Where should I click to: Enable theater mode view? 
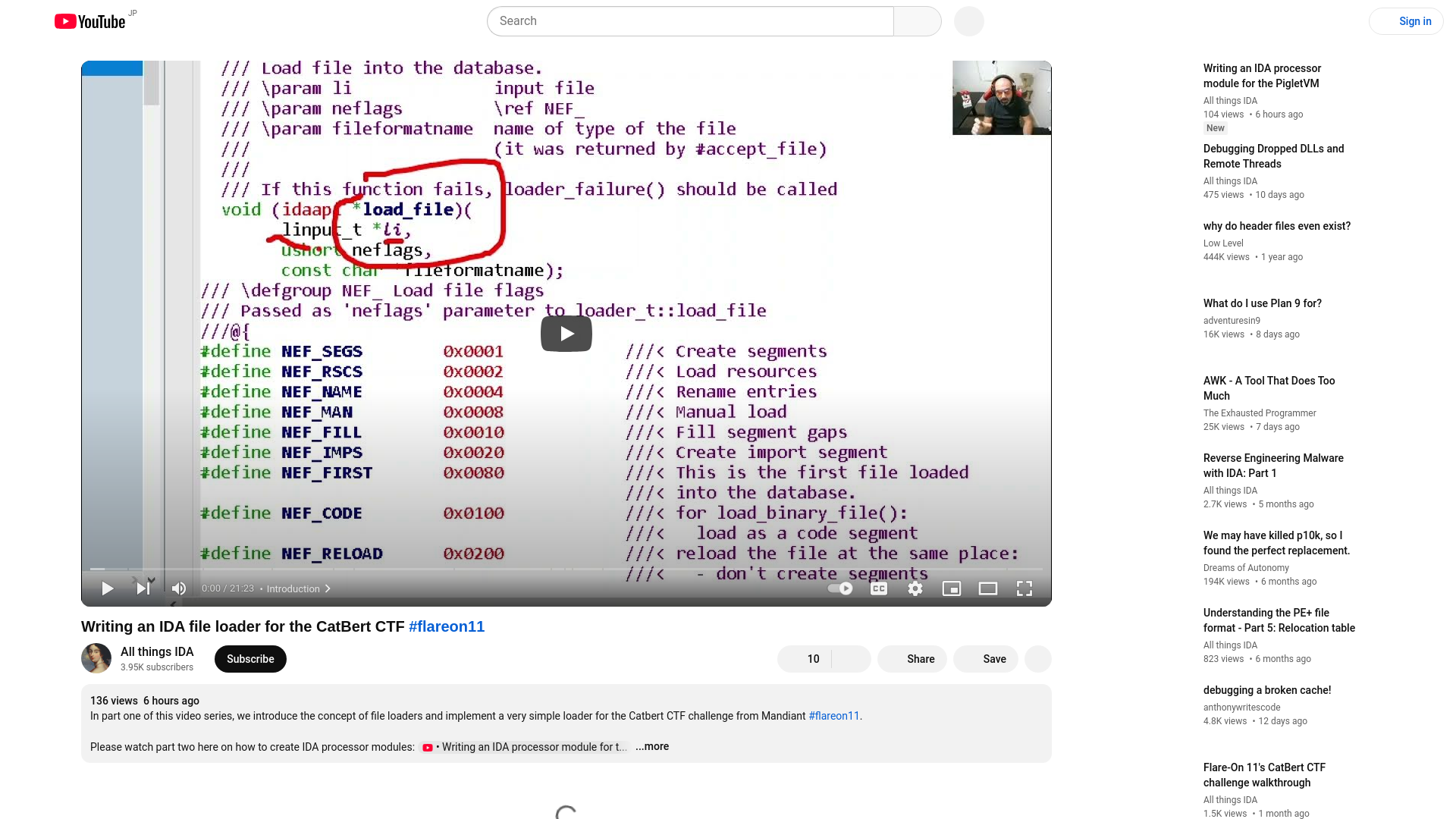pyautogui.click(x=988, y=588)
